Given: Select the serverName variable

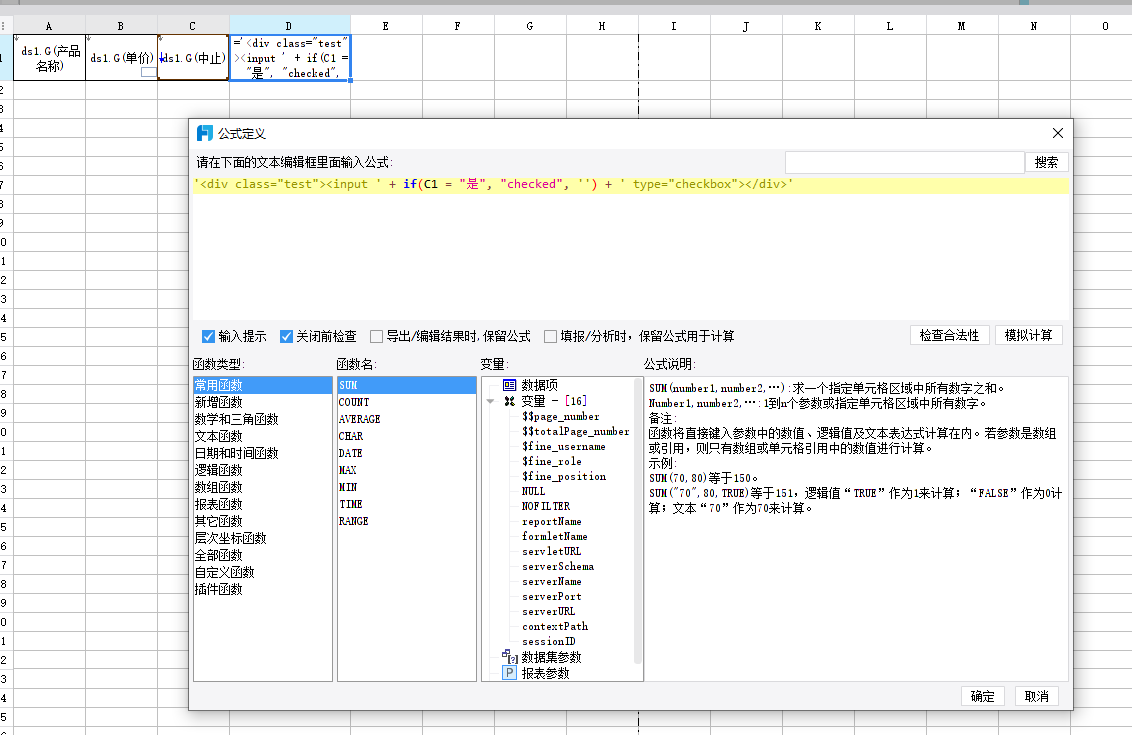Looking at the screenshot, I should tap(552, 582).
